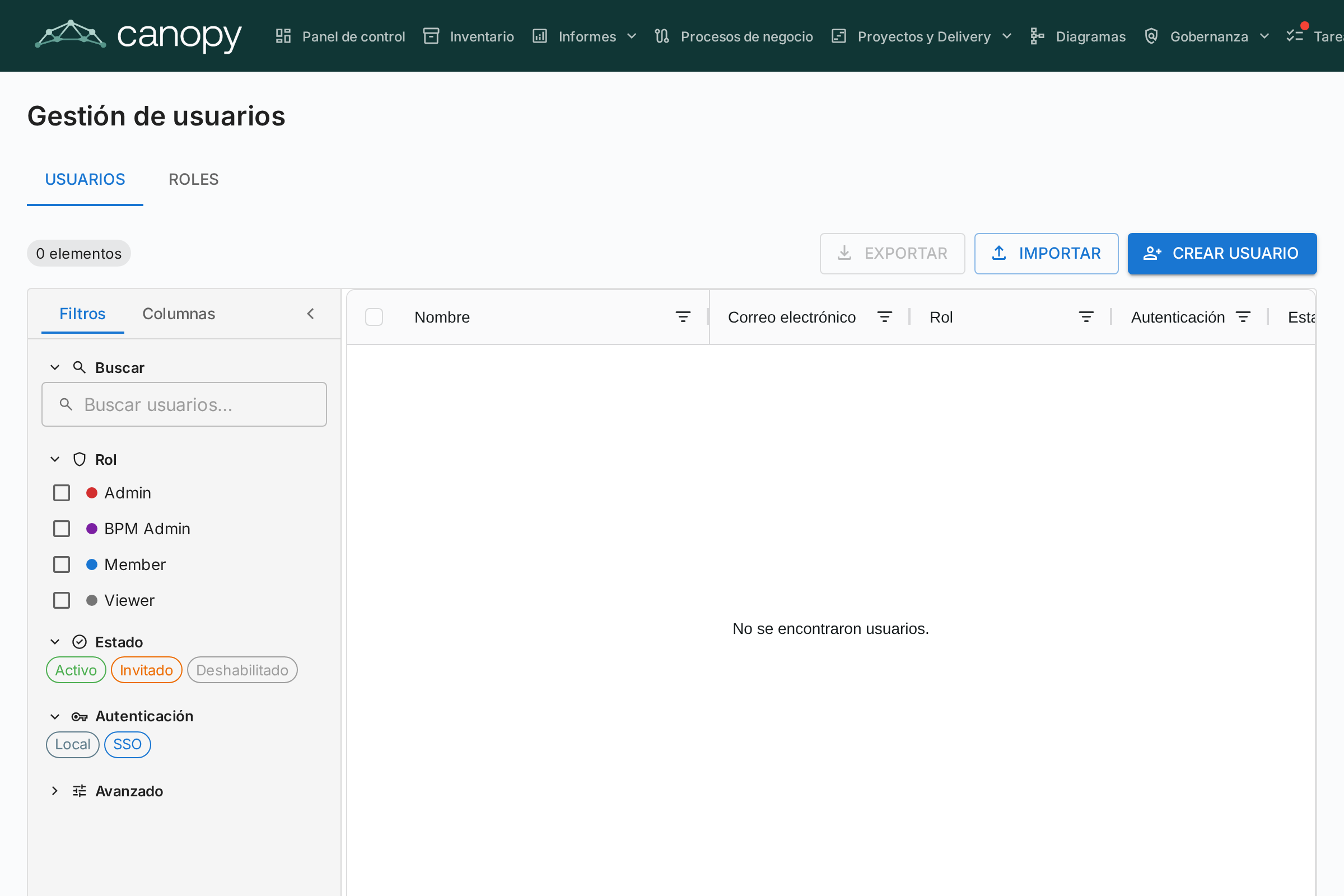Click the Proyectos y Delivery icon
The width and height of the screenshot is (1344, 896).
(x=839, y=36)
